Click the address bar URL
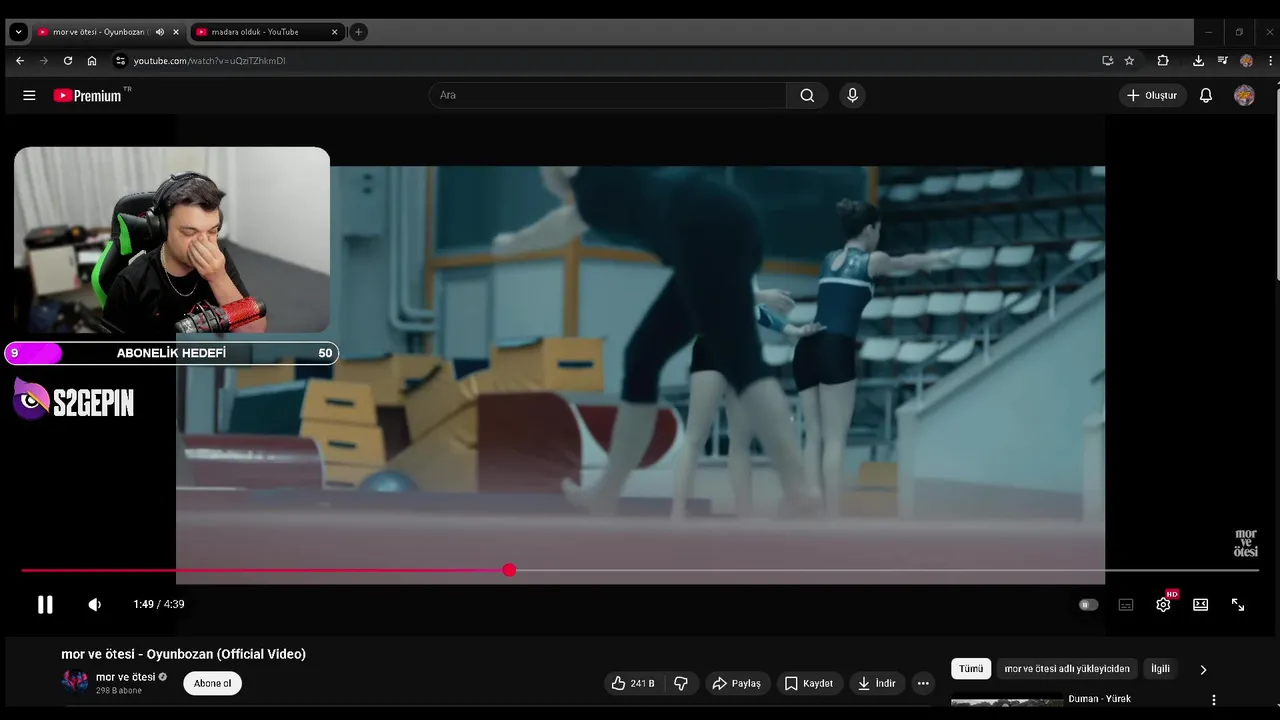This screenshot has height=720, width=1280. (x=210, y=61)
